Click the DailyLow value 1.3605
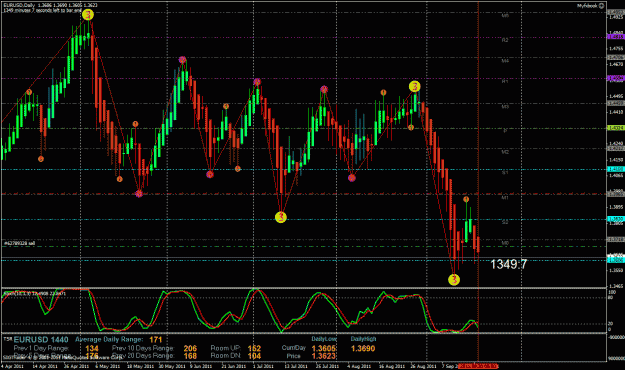The width and height of the screenshot is (625, 370). [x=324, y=348]
